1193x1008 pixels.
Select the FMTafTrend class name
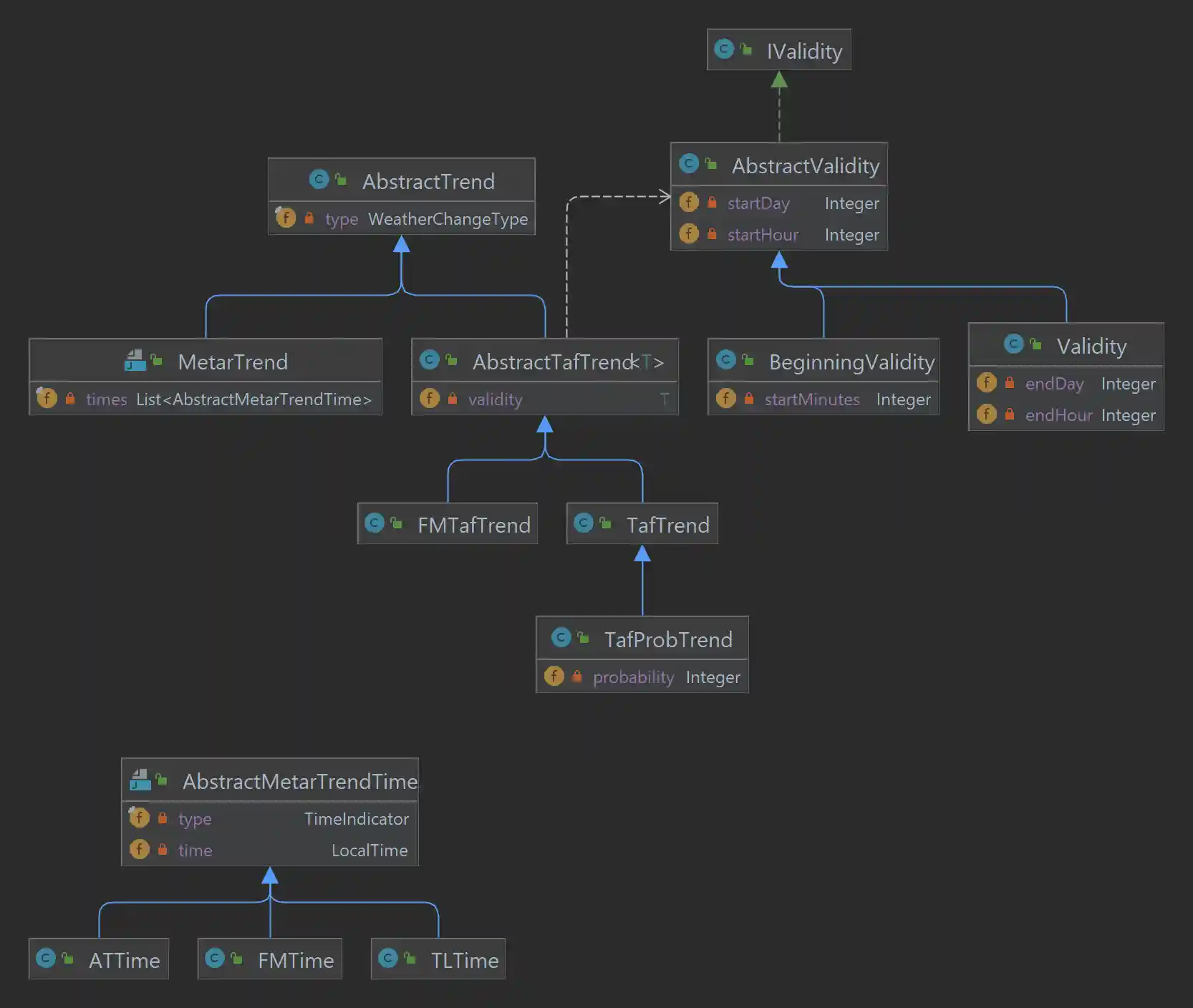point(475,524)
